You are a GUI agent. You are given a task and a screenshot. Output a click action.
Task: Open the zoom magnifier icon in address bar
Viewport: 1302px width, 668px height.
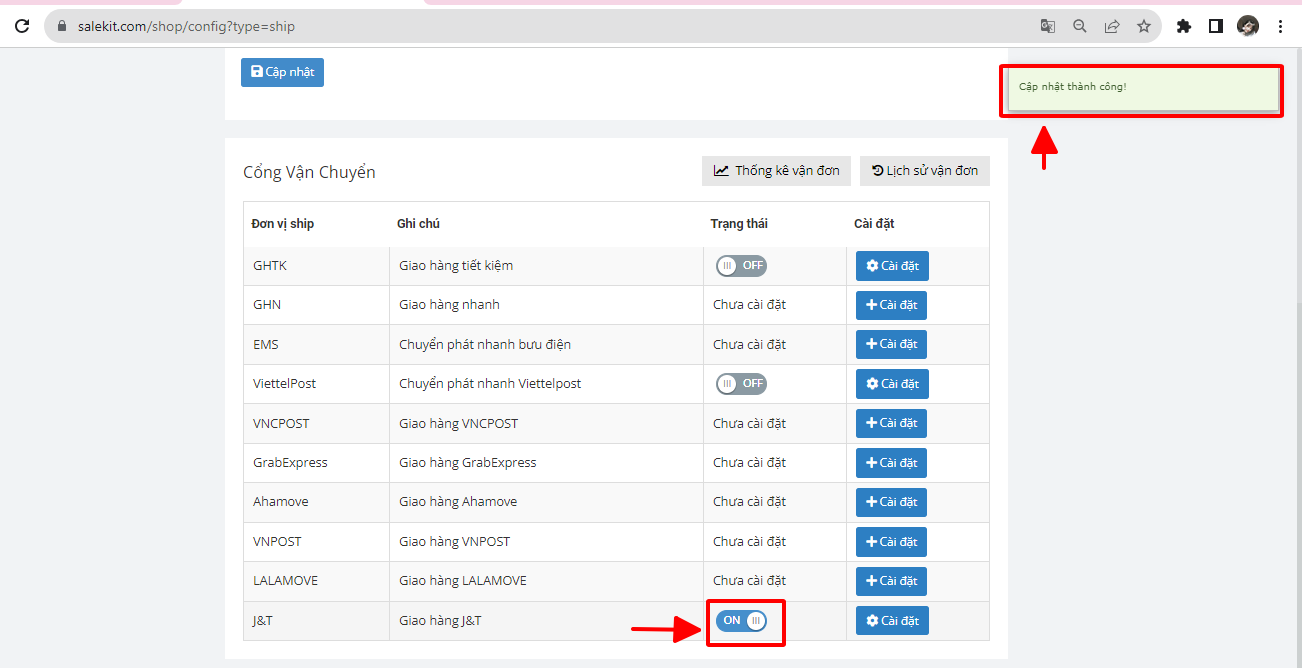(1079, 27)
